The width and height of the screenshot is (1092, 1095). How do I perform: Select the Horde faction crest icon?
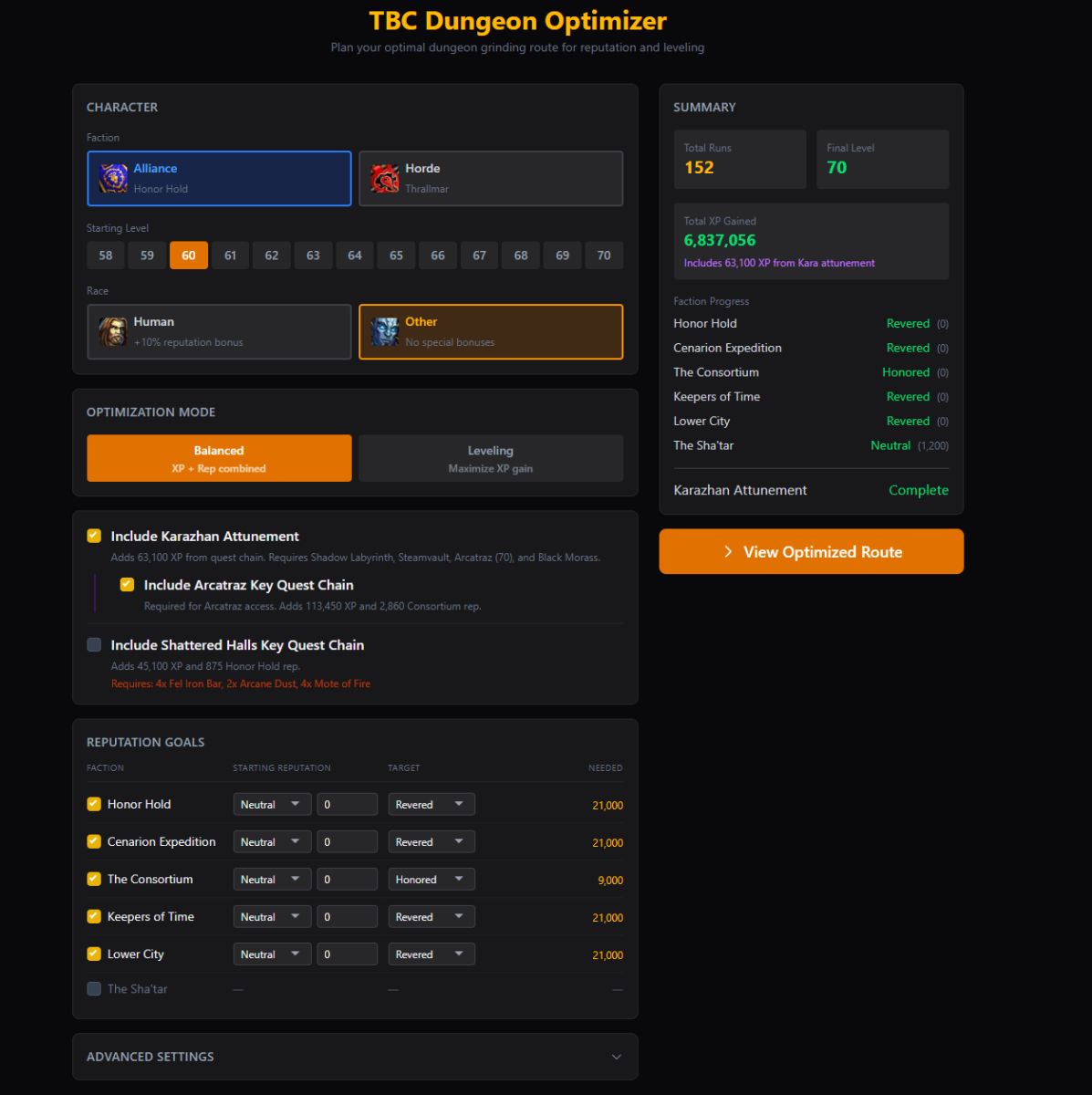(384, 178)
